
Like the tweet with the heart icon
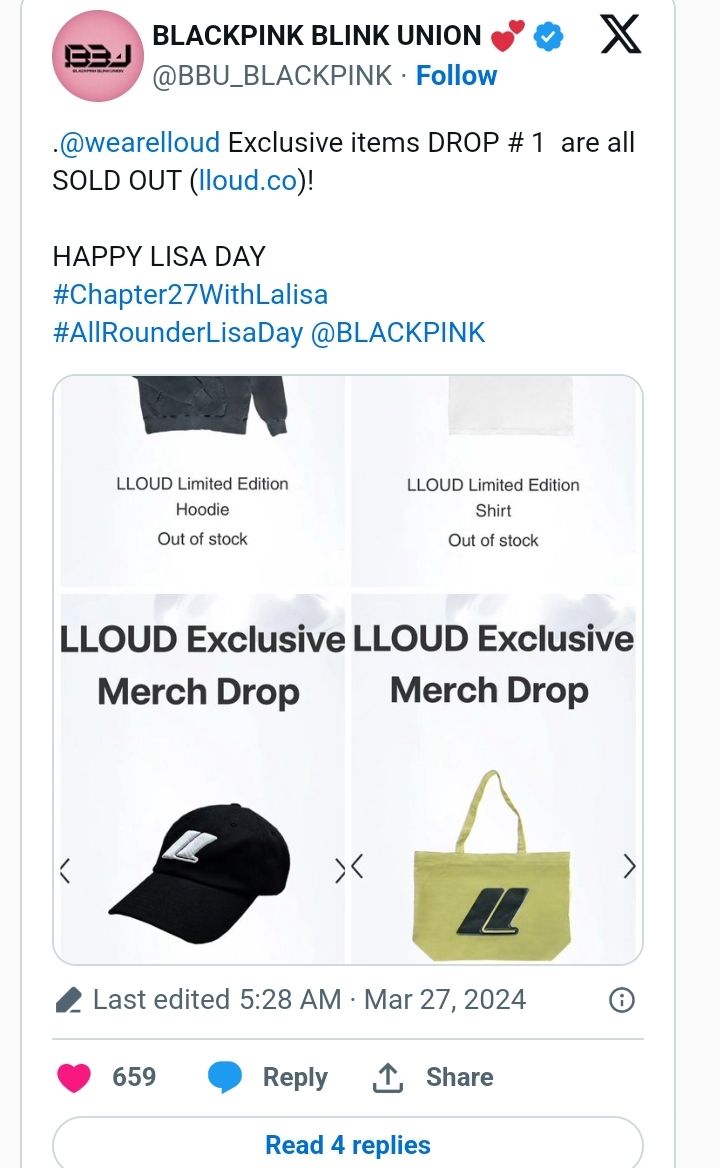click(x=74, y=1077)
